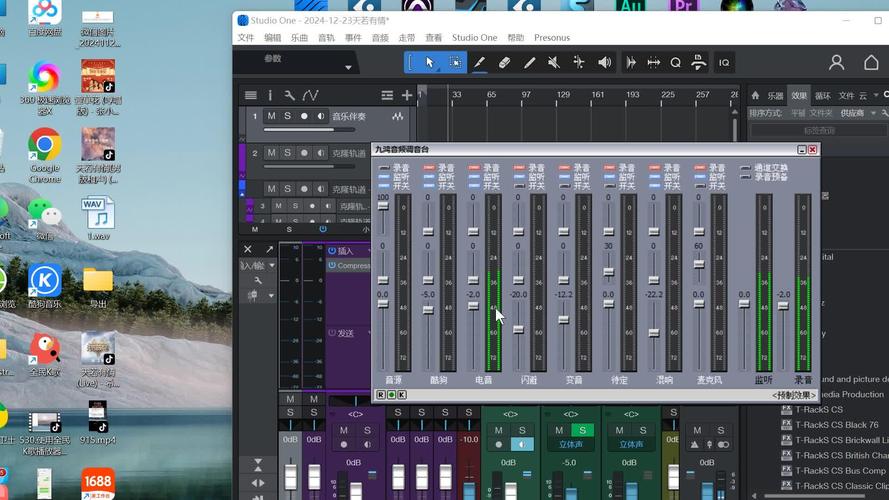
Task: Click the K icon in mixer footer
Action: pos(401,395)
